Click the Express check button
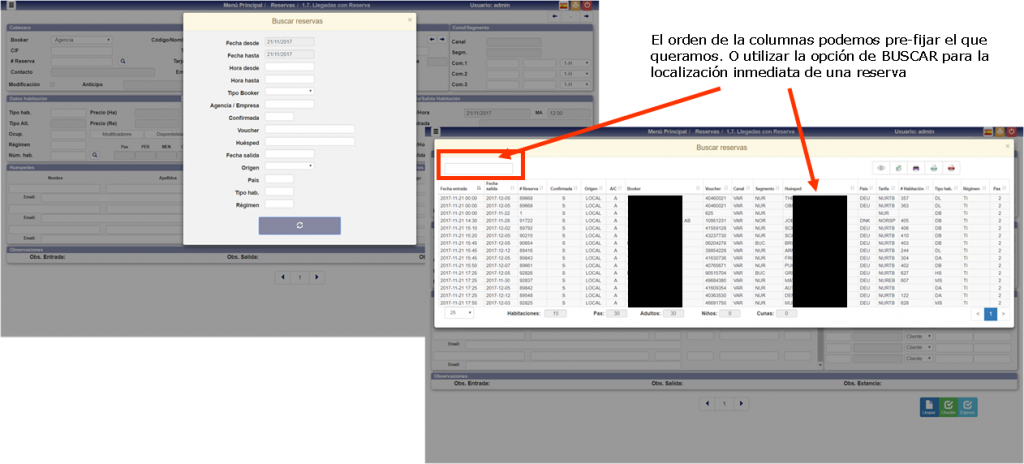 coord(969,406)
